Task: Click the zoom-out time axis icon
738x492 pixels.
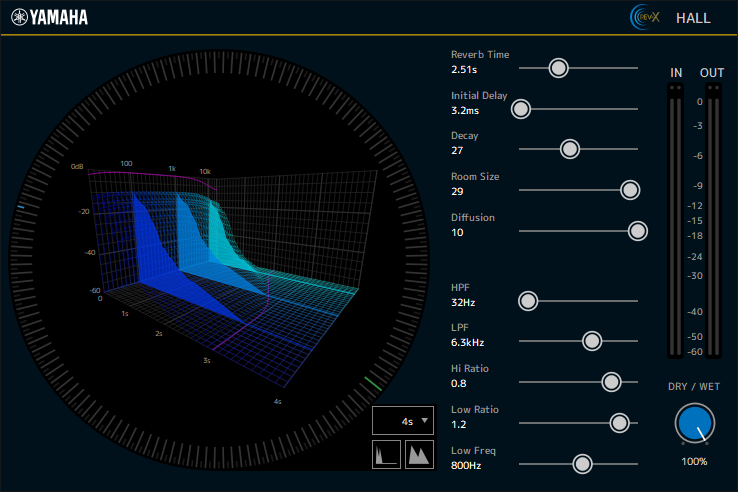Action: [387, 455]
